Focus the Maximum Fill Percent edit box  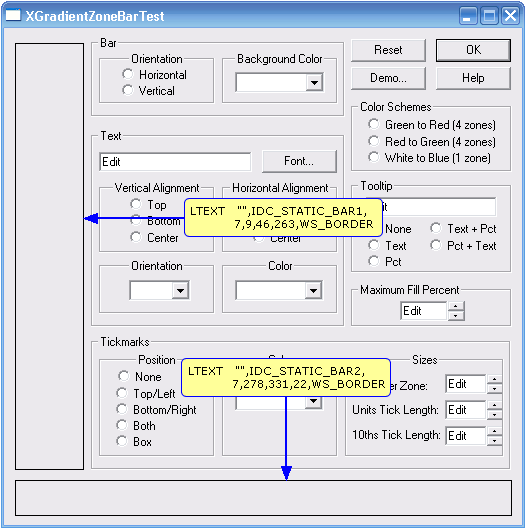pyautogui.click(x=424, y=311)
